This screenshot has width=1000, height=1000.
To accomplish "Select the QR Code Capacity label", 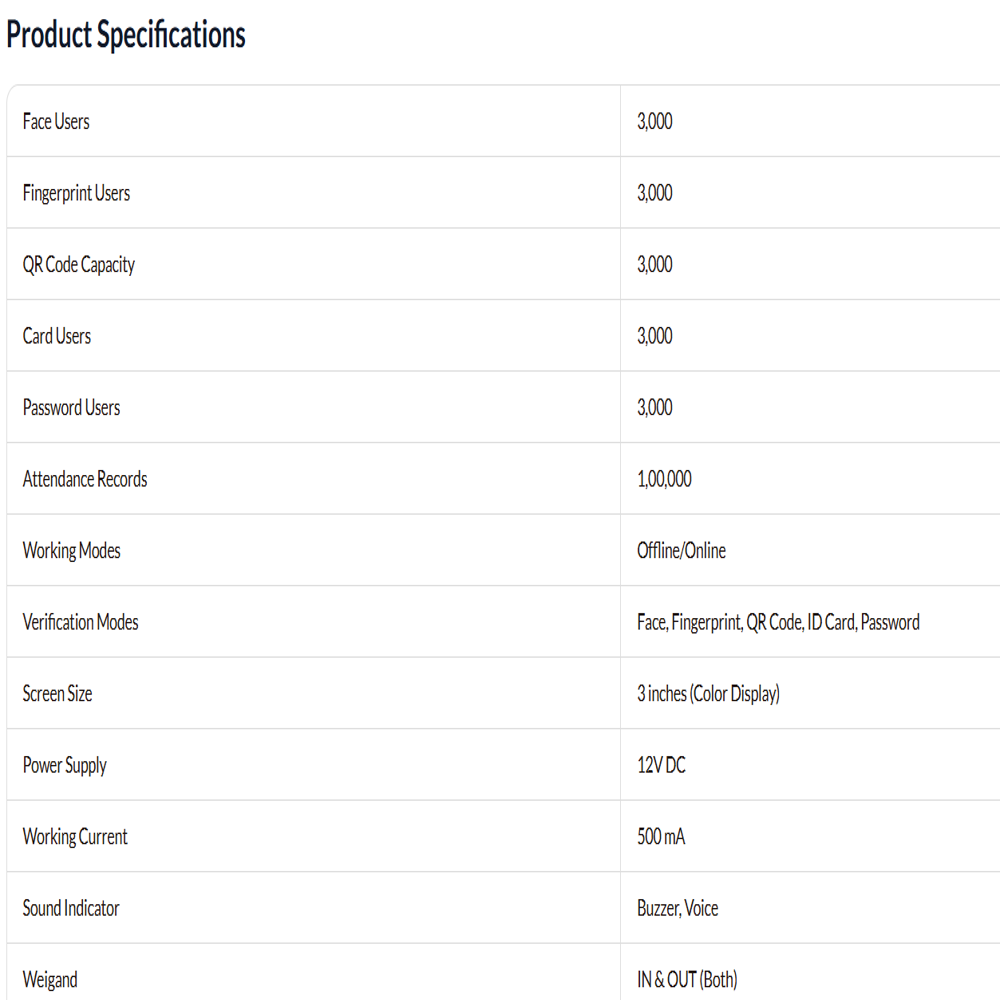I will pos(79,265).
